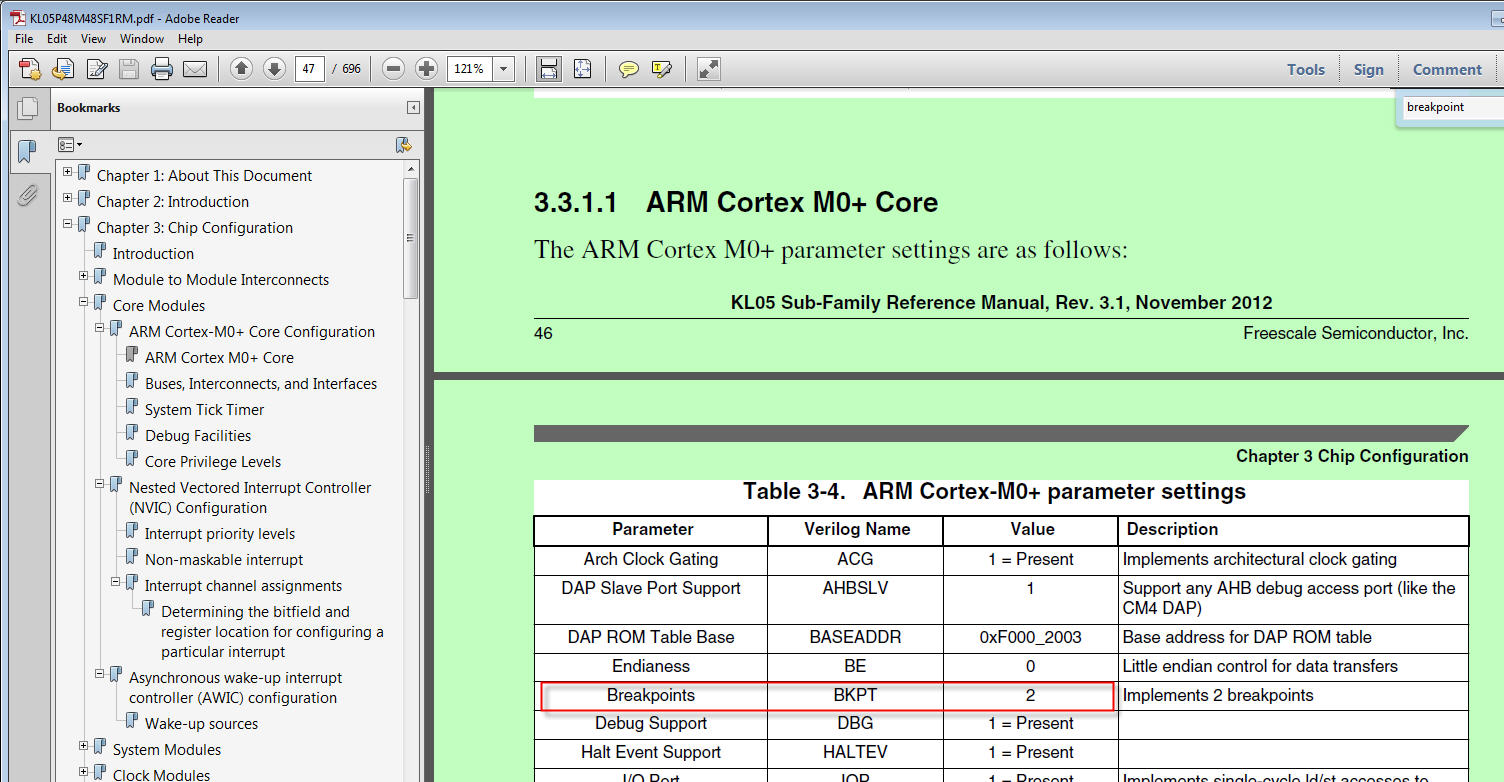Click the email envelope icon

point(195,69)
